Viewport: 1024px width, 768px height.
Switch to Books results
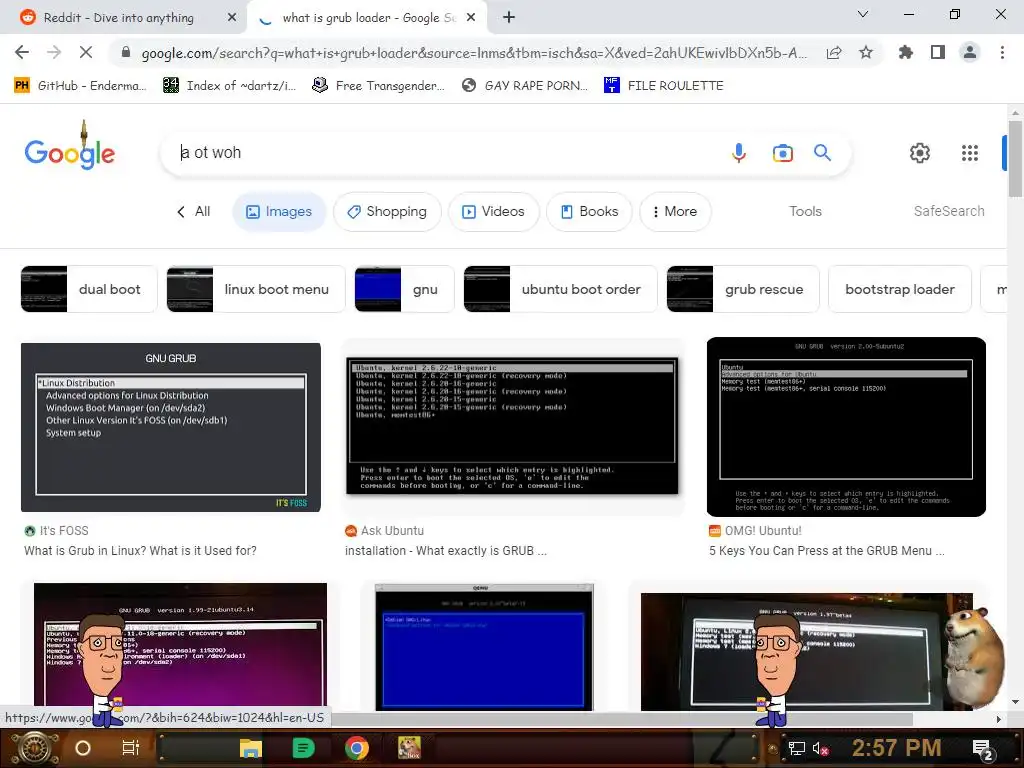coord(589,212)
